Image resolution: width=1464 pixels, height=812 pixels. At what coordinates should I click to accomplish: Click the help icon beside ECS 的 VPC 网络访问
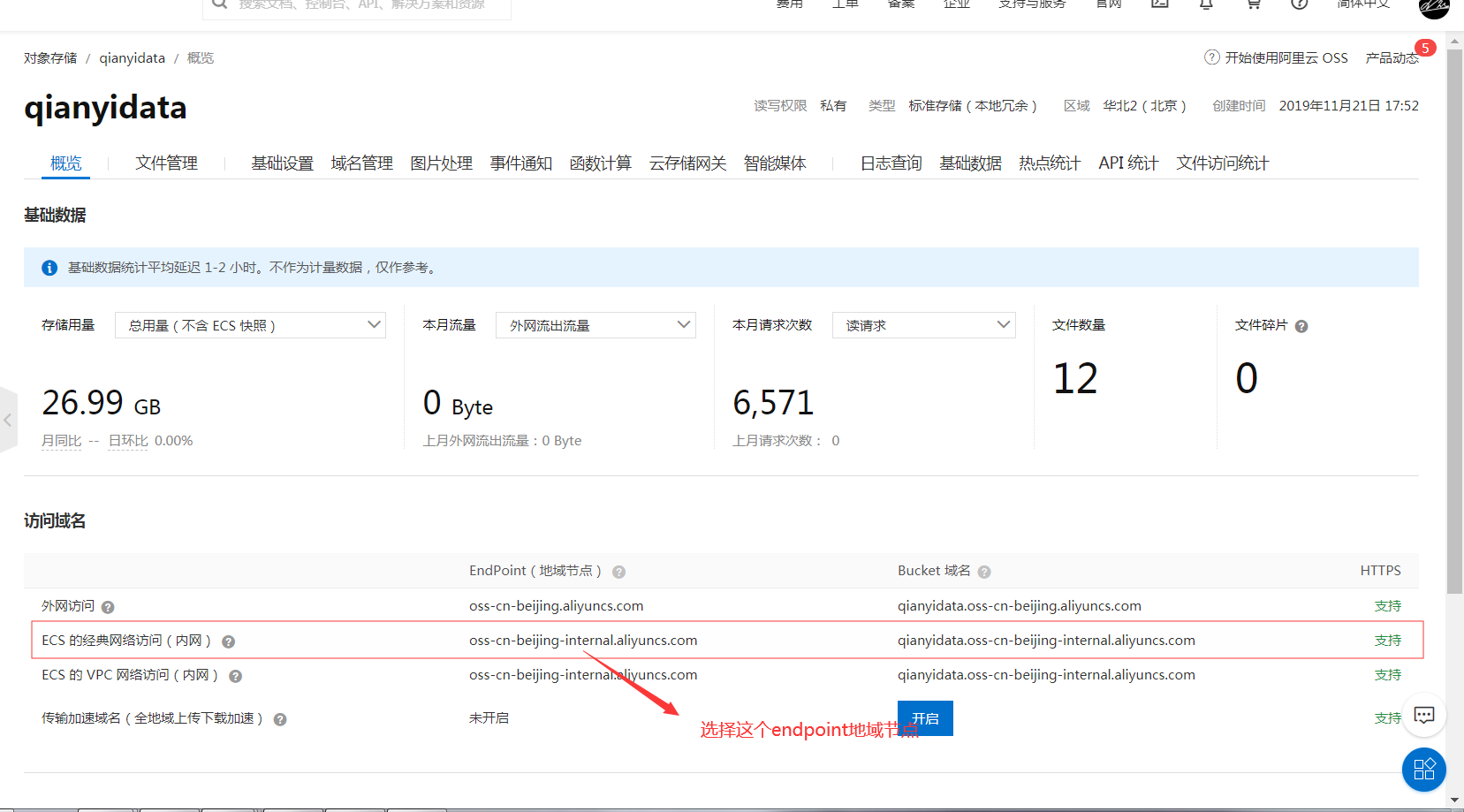coord(235,676)
